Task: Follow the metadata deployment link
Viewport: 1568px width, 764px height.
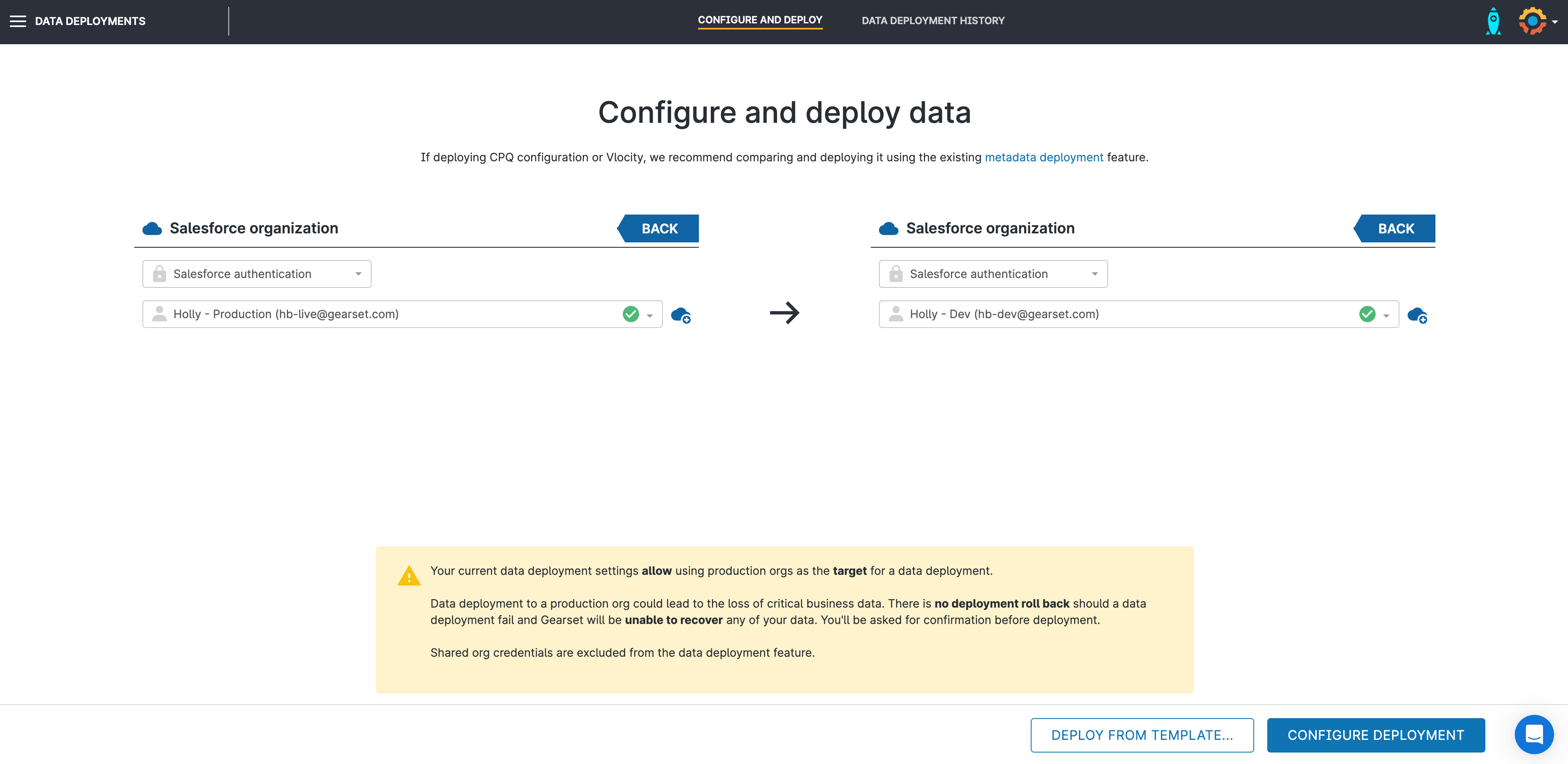Action: click(1043, 157)
